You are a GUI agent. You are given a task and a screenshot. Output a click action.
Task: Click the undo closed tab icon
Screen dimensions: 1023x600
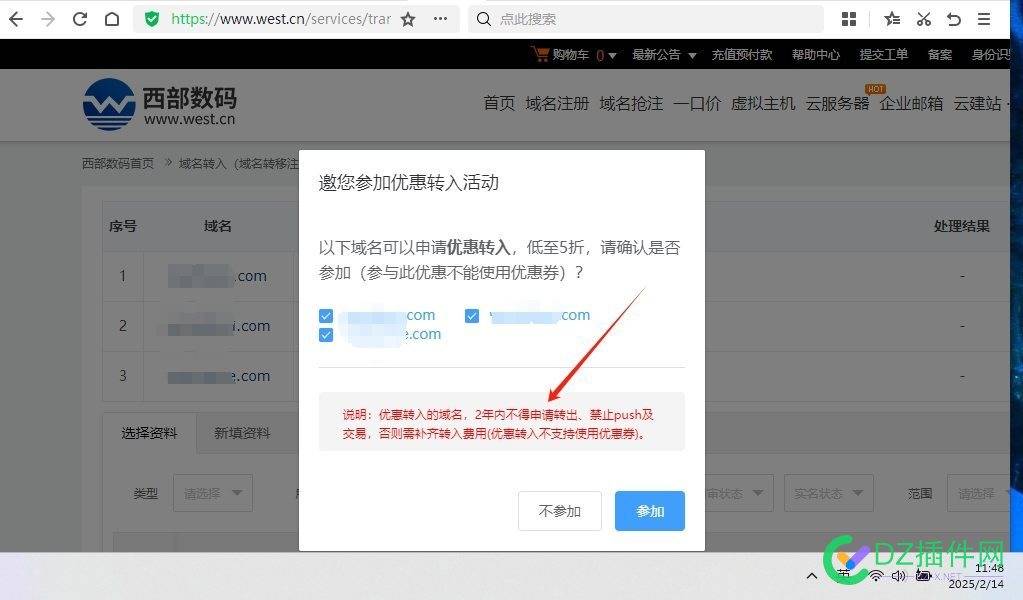point(954,19)
